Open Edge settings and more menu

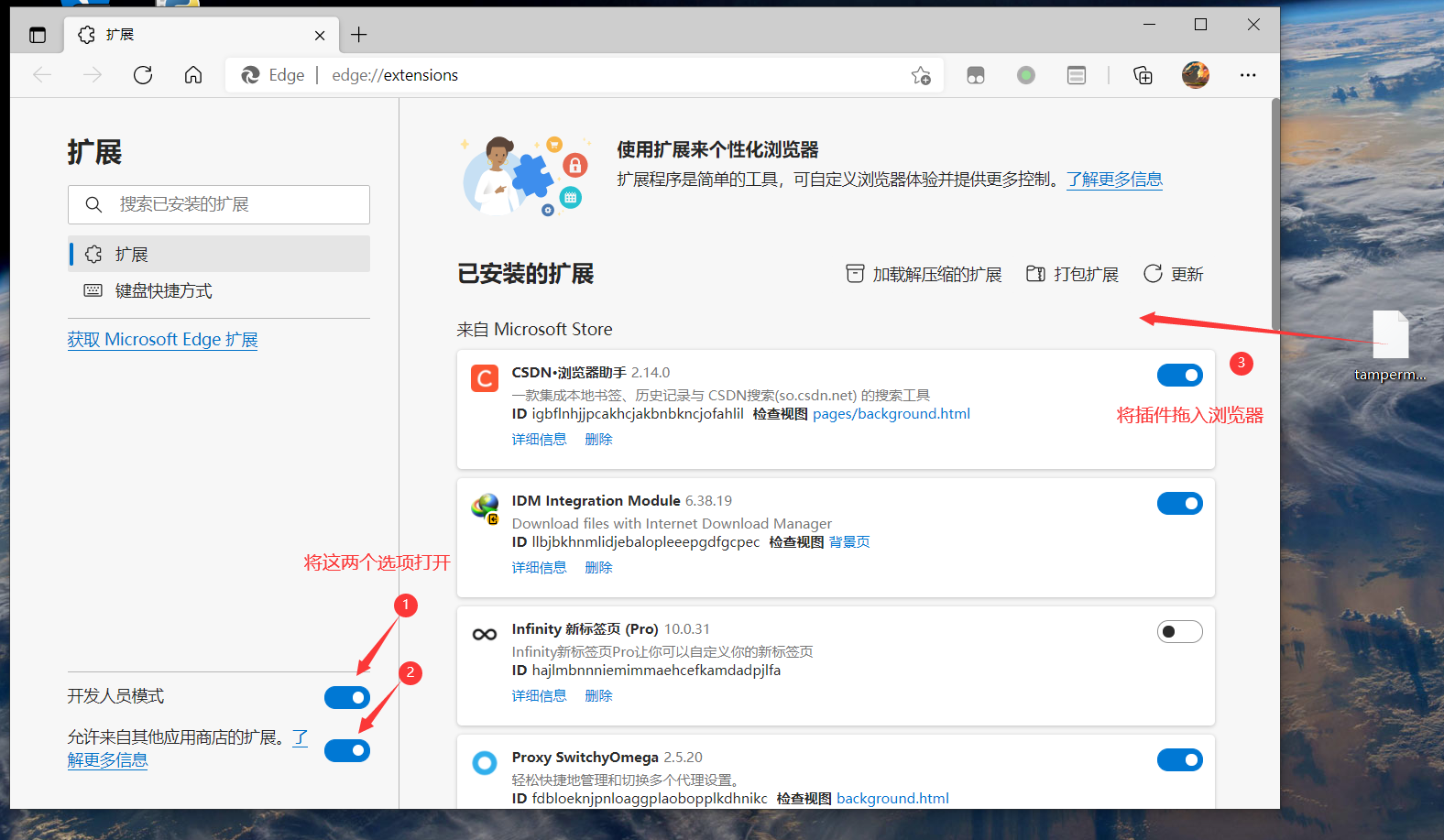(x=1248, y=75)
